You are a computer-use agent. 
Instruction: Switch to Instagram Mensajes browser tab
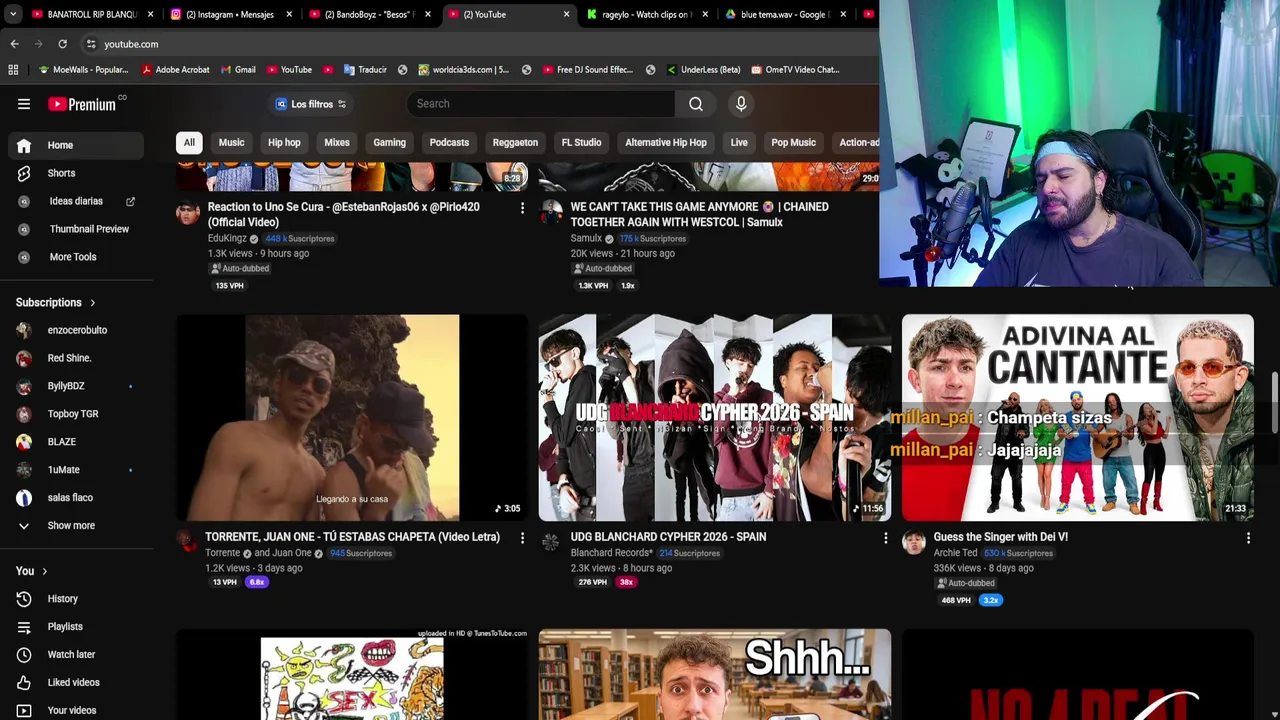pos(229,14)
